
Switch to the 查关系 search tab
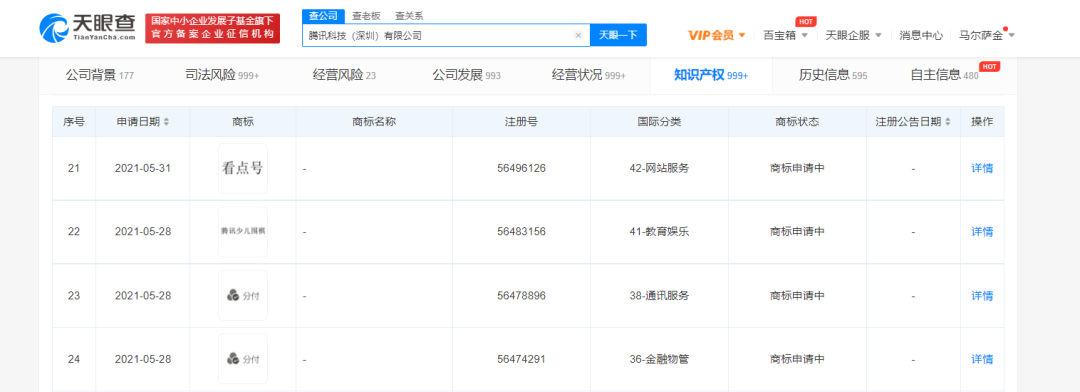(x=409, y=16)
